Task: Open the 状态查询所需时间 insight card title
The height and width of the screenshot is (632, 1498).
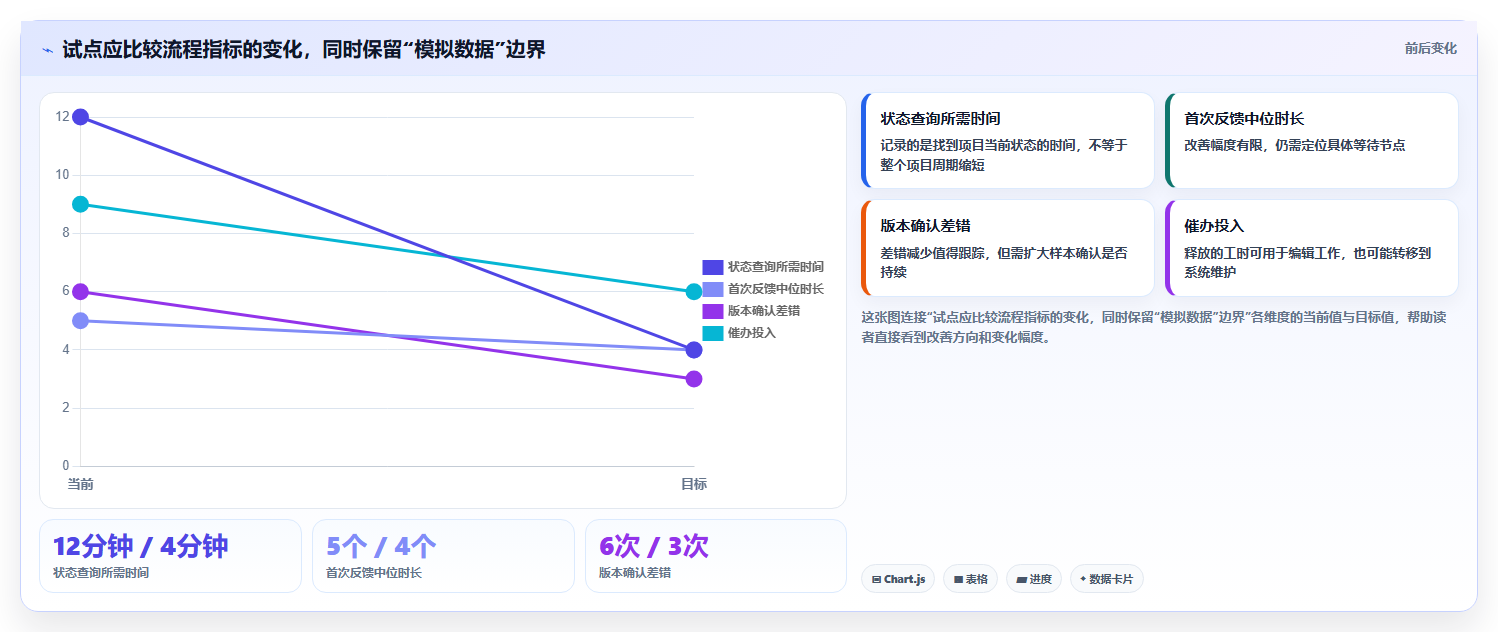Action: point(940,118)
